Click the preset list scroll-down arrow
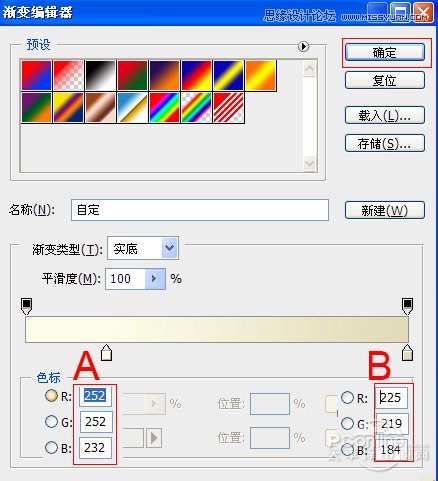Screen dimensions: 438x481 tap(310, 163)
